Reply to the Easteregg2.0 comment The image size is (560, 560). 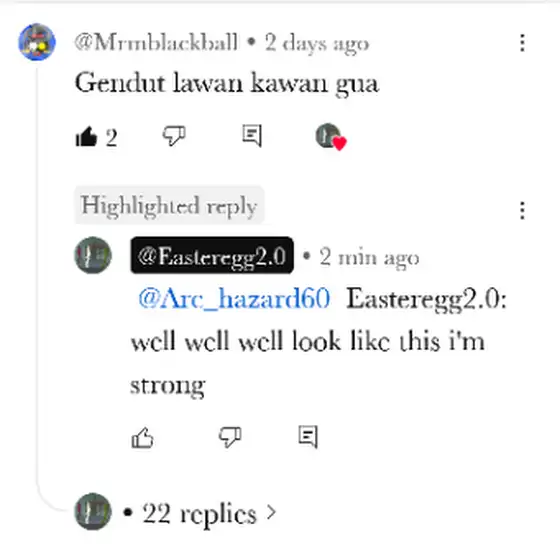(x=308, y=436)
